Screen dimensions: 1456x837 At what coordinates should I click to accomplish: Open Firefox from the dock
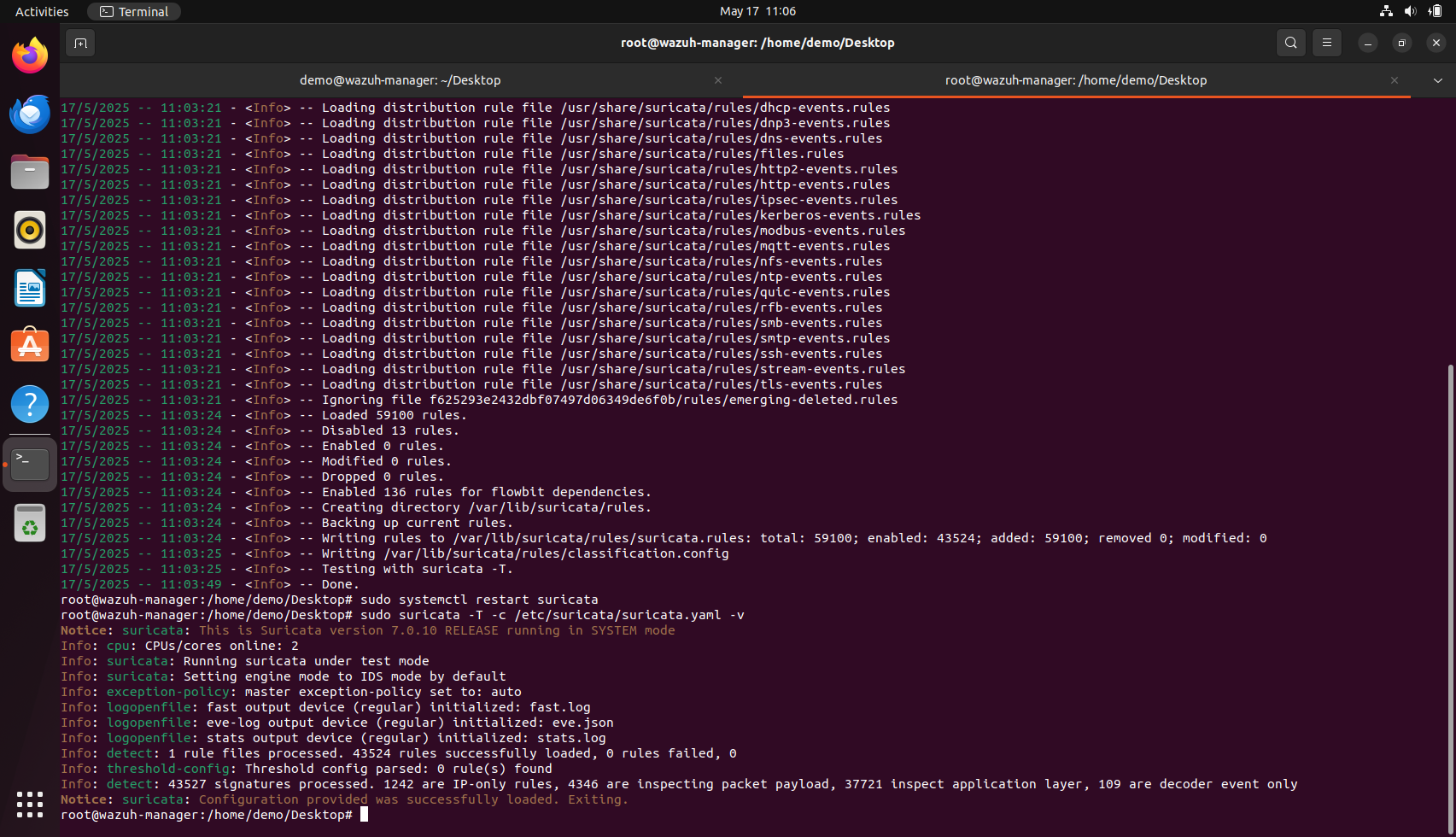coord(30,56)
